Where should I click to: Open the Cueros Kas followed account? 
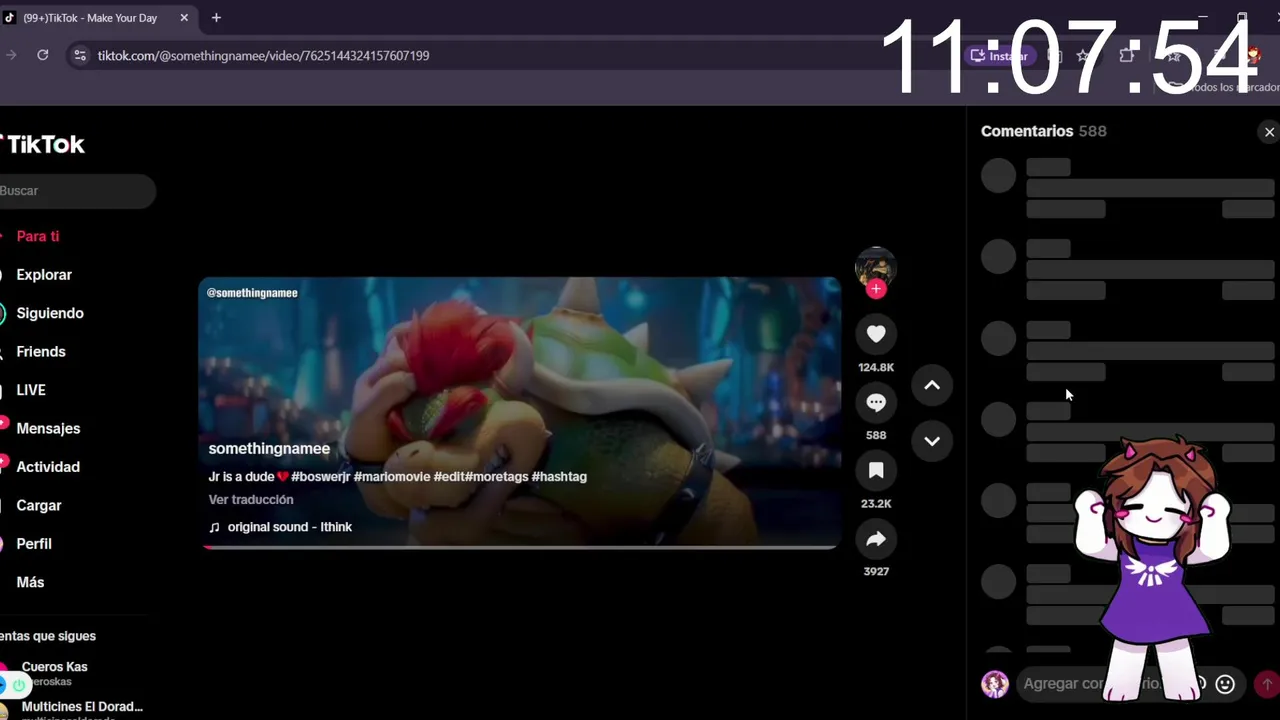point(55,674)
